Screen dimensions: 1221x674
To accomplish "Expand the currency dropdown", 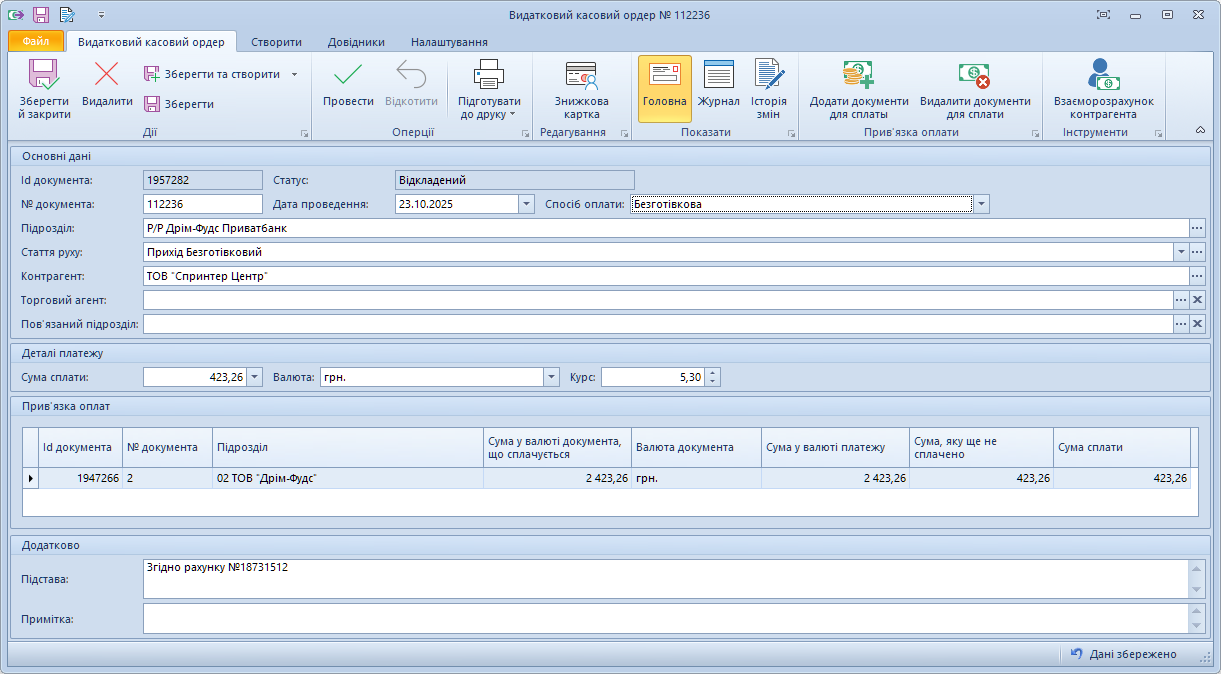I will pos(551,377).
